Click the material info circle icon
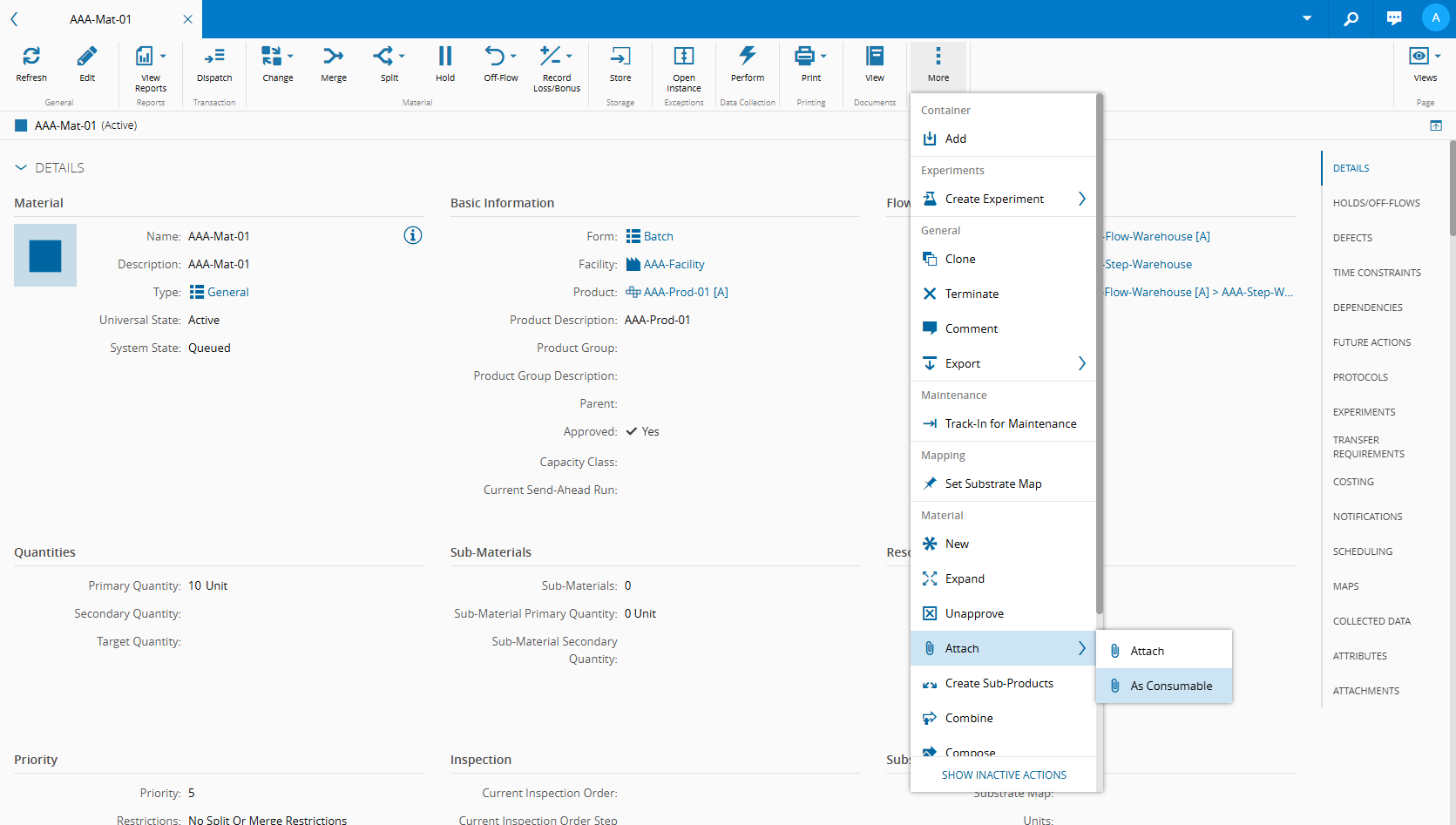Screen dimensions: 1456x825 pyautogui.click(x=413, y=235)
